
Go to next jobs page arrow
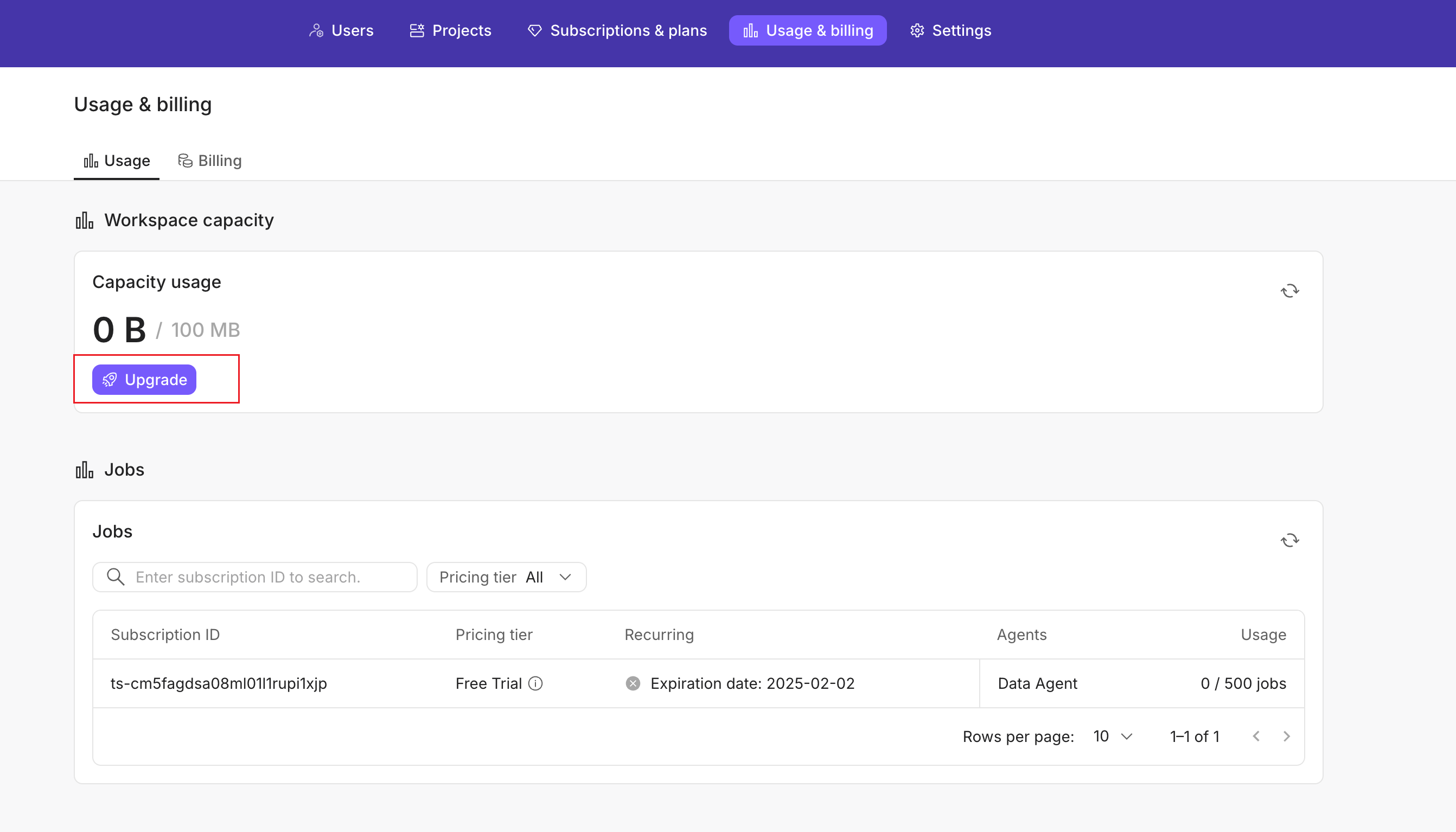1286,736
